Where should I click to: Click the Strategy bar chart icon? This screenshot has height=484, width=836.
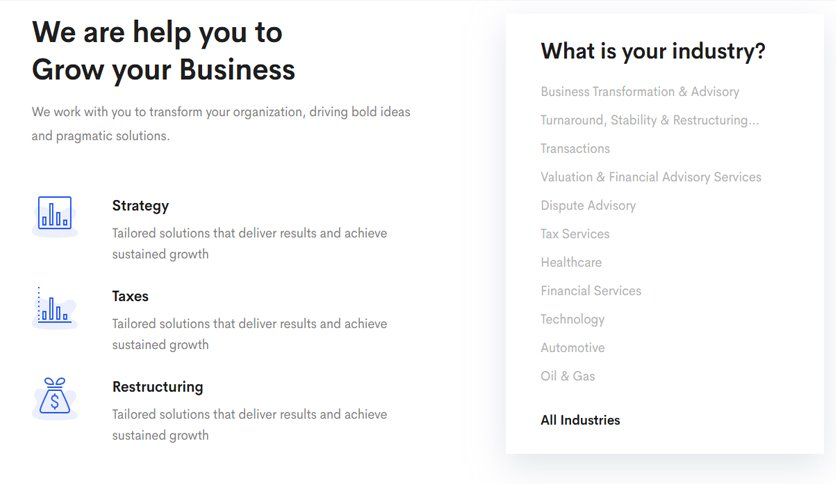(x=54, y=215)
